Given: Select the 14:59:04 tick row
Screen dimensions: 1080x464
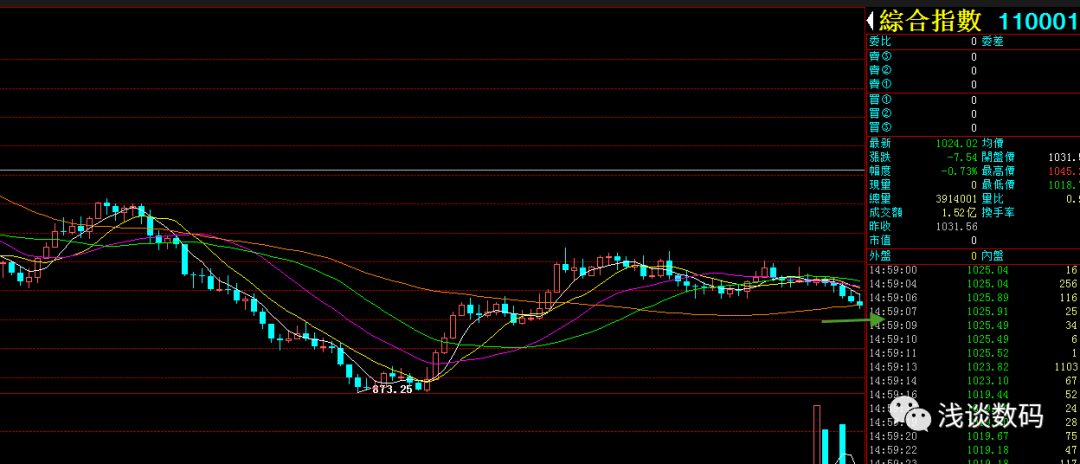Looking at the screenshot, I should pyautogui.click(x=973, y=284).
